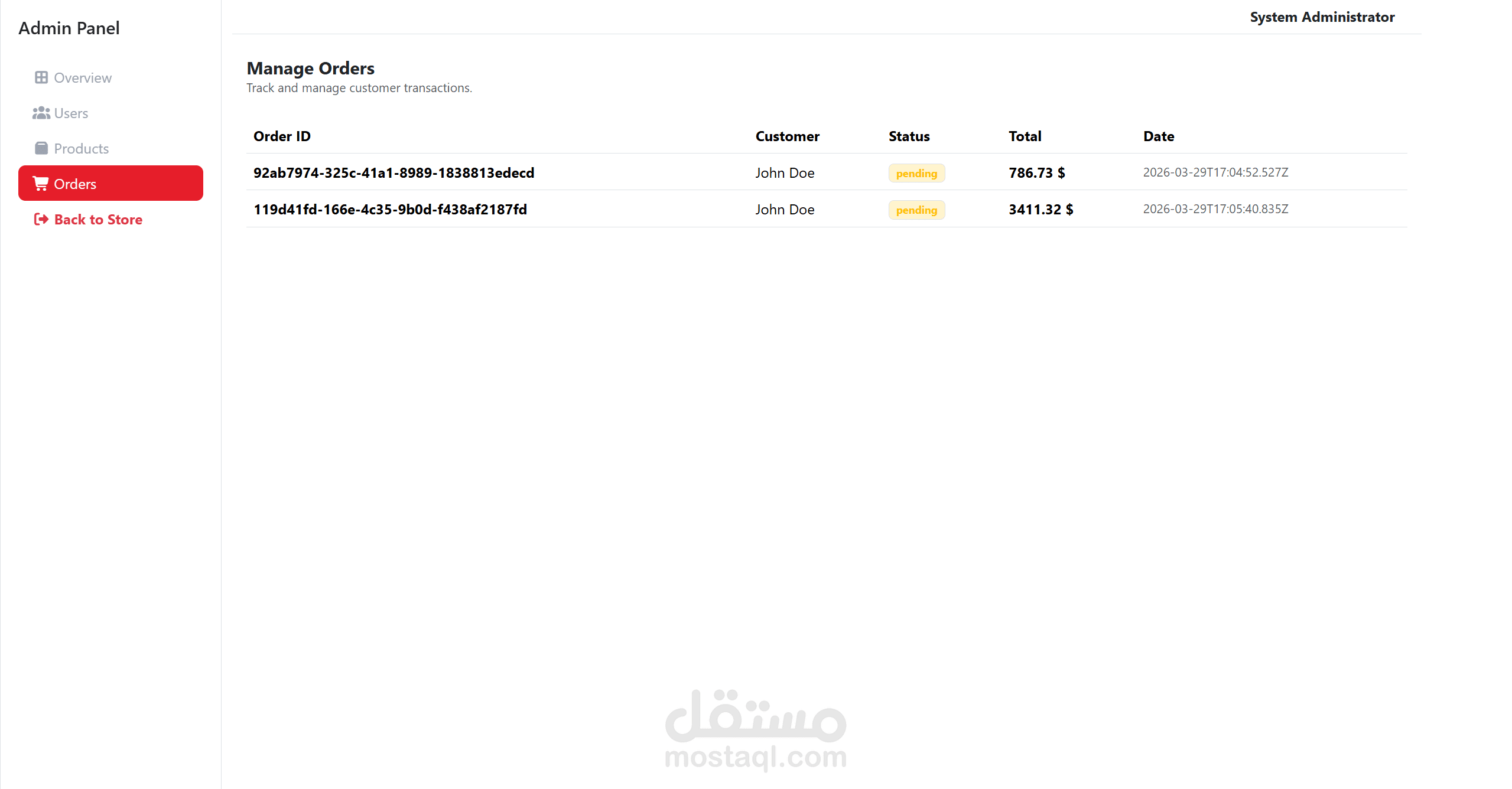Viewport: 1512px width, 789px height.
Task: Open the Overview menu item
Action: pyautogui.click(x=82, y=77)
